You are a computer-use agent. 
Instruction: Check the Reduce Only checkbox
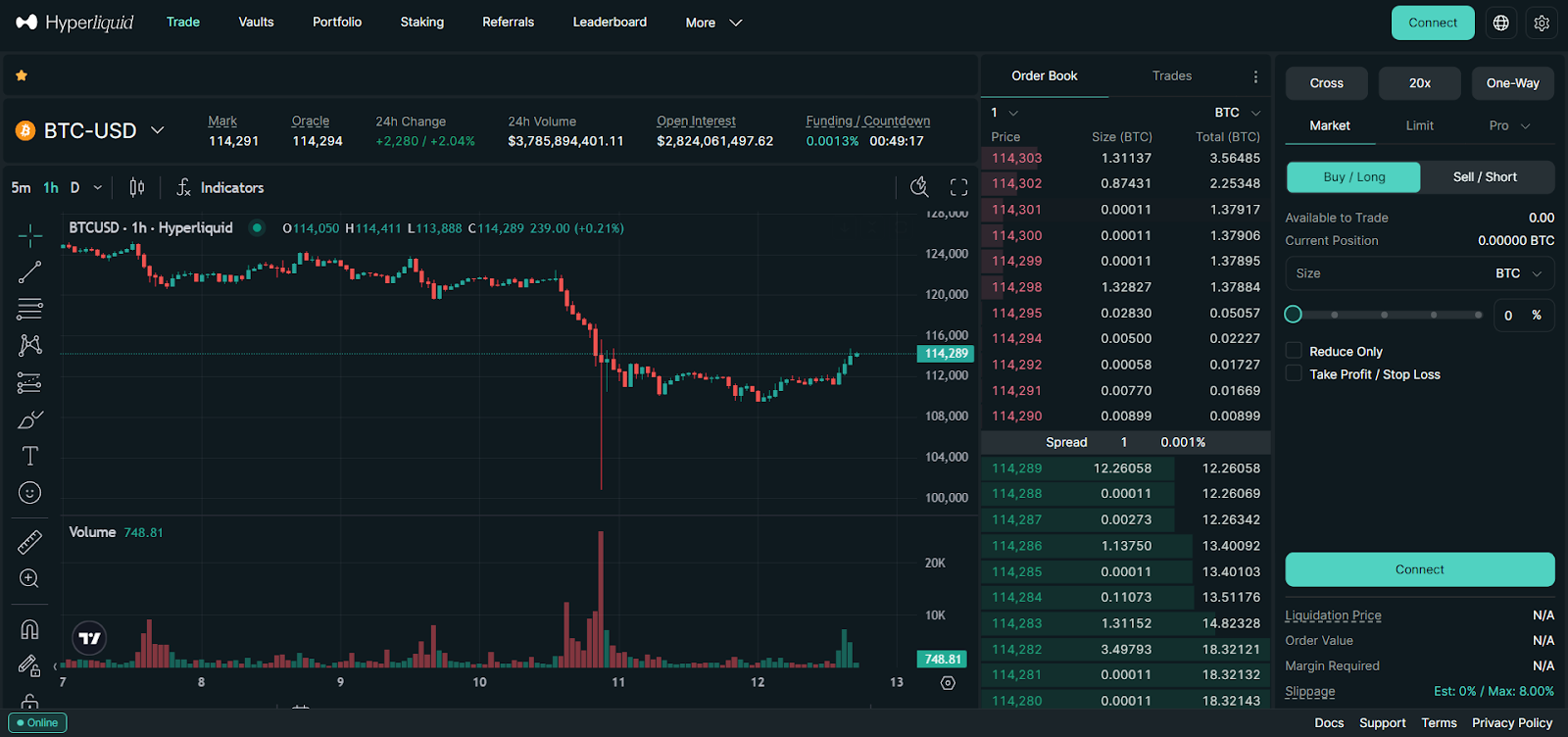tap(1294, 351)
